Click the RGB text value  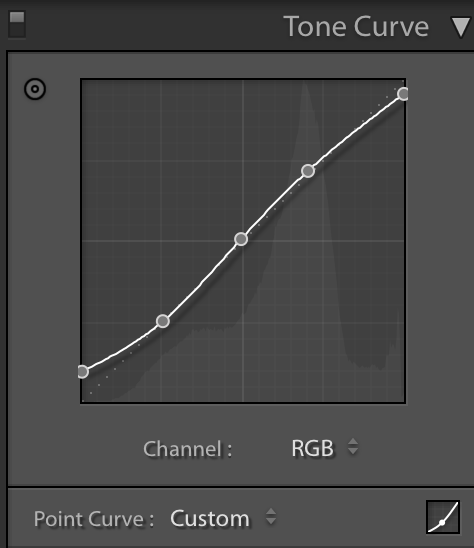tap(313, 448)
